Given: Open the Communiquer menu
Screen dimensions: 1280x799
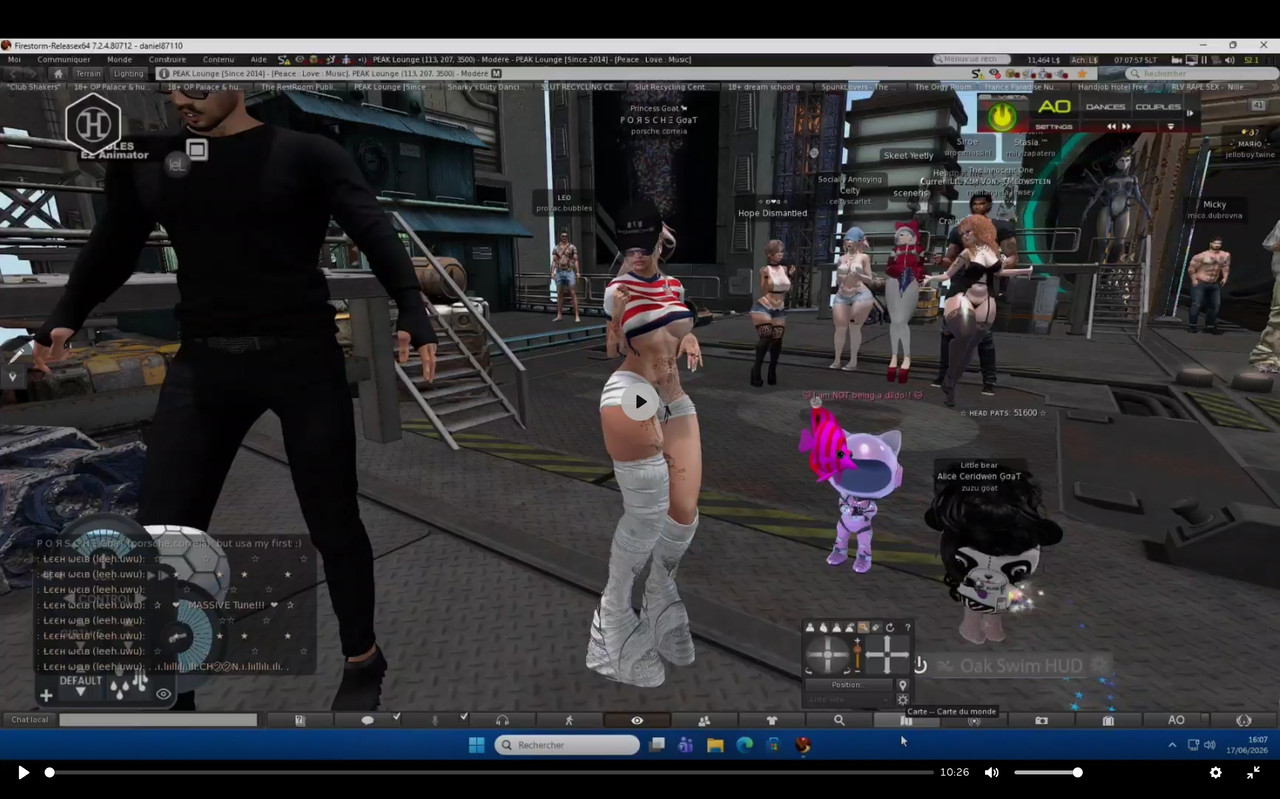Looking at the screenshot, I should [x=64, y=59].
